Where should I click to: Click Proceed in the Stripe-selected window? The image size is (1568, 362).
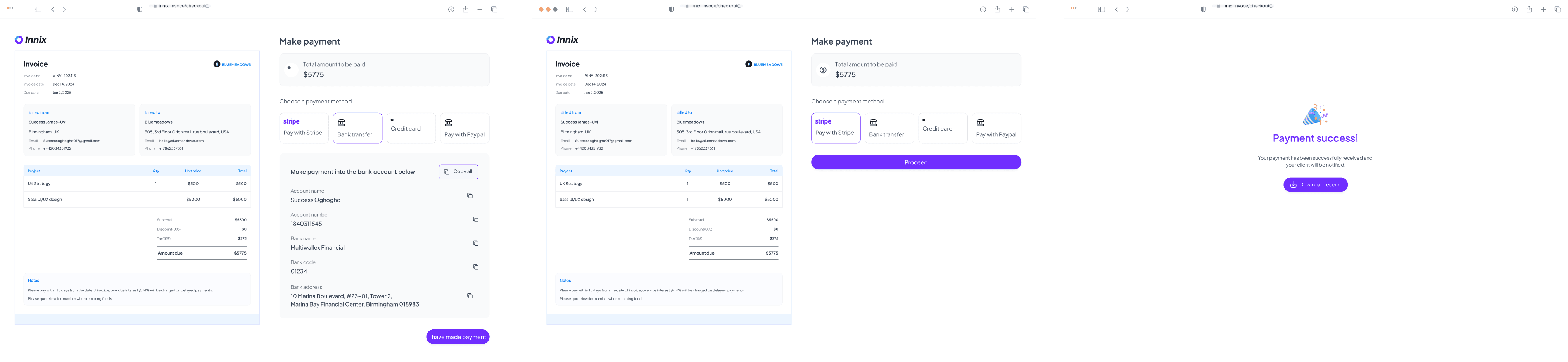pos(915,162)
